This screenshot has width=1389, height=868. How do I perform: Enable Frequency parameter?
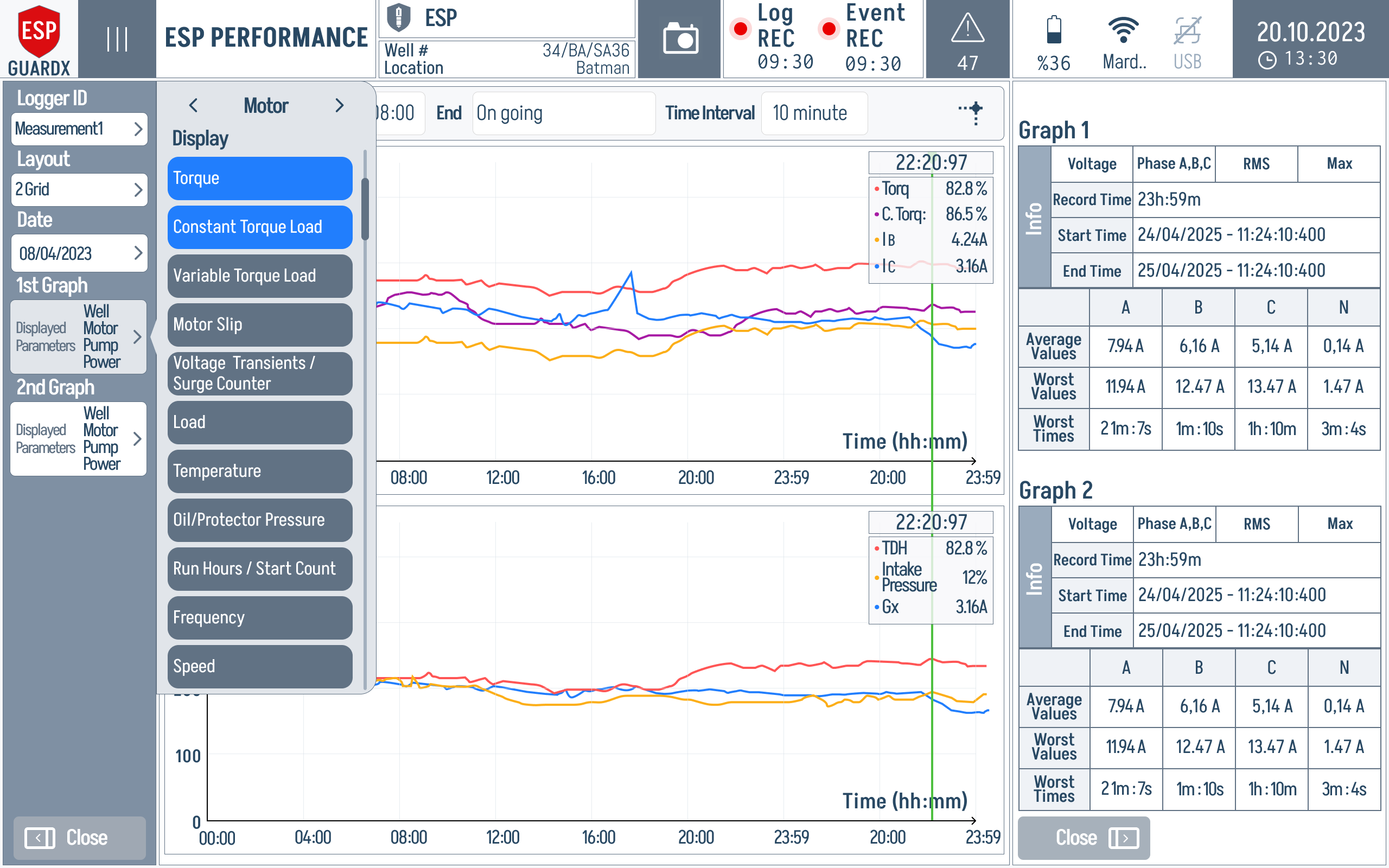[x=260, y=617]
